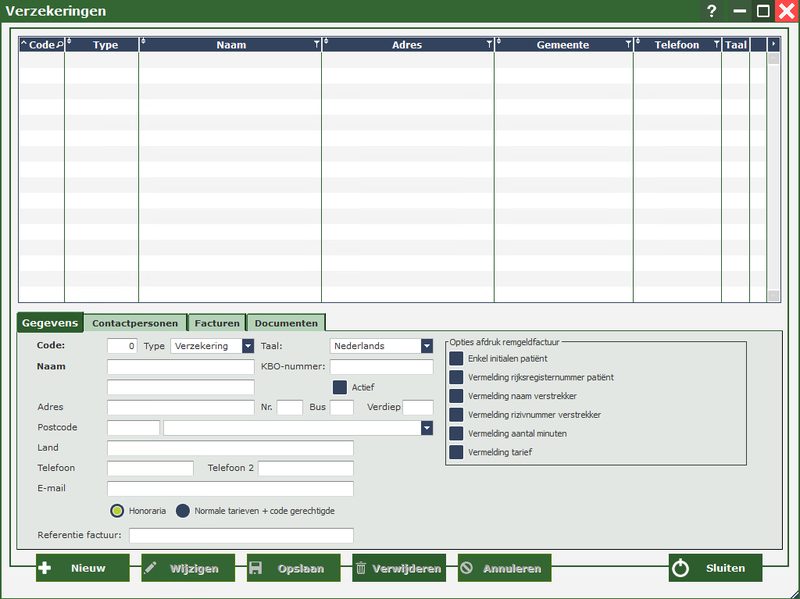This screenshot has height=599, width=800.
Task: Focus the Referentie factuur field
Action: tap(241, 536)
